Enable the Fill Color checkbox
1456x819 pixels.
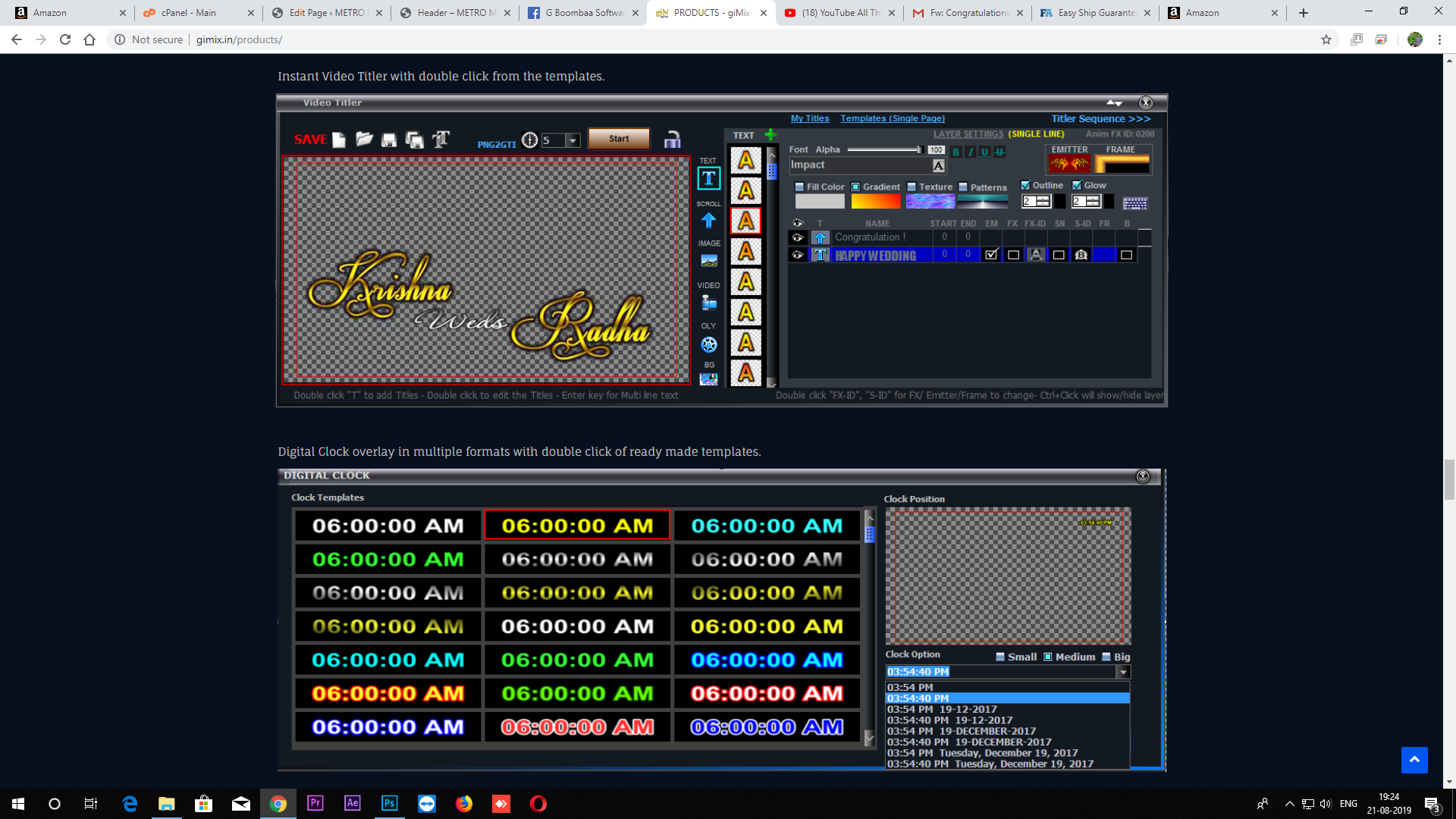tap(799, 187)
